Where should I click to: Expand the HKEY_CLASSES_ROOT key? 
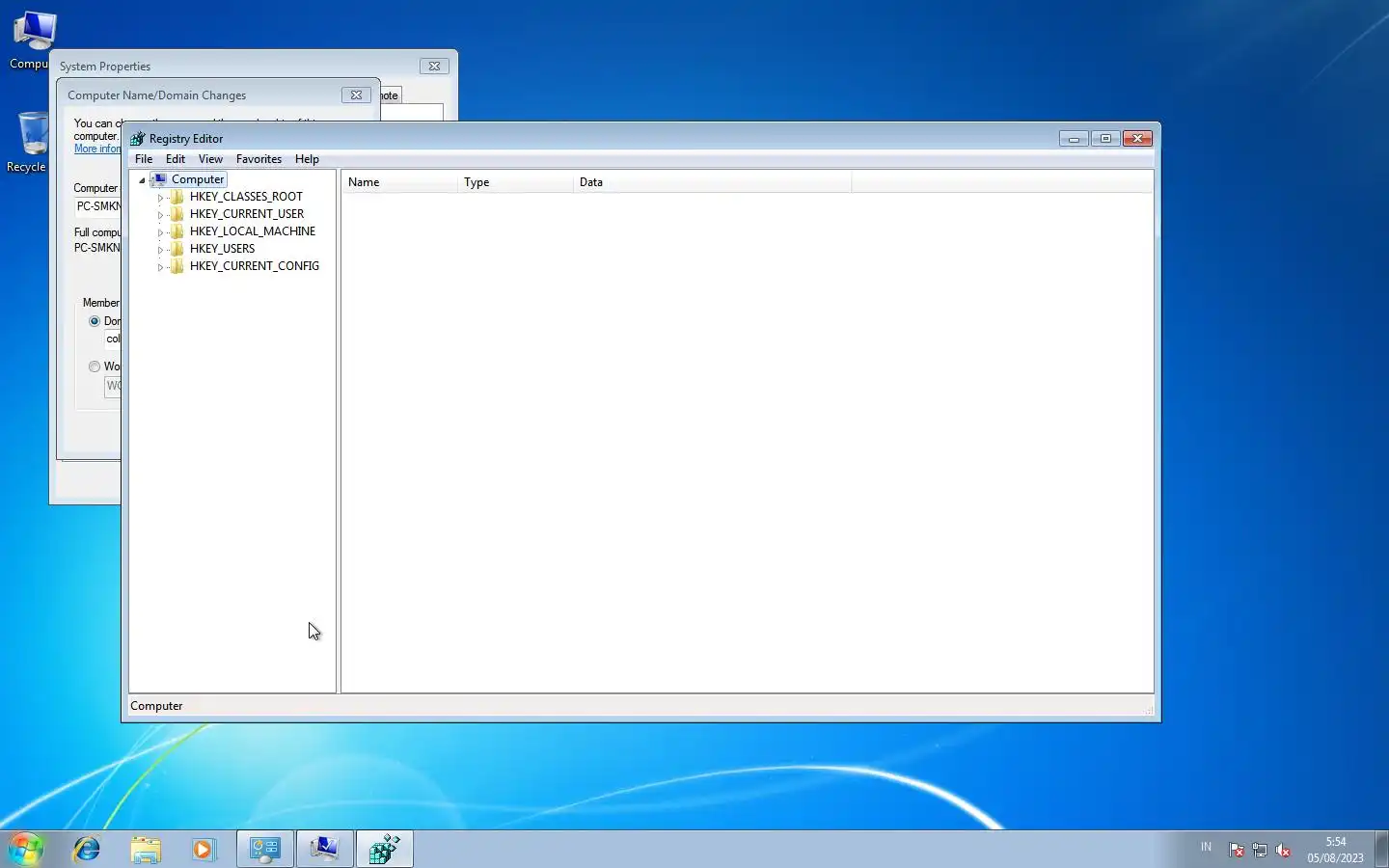point(160,197)
